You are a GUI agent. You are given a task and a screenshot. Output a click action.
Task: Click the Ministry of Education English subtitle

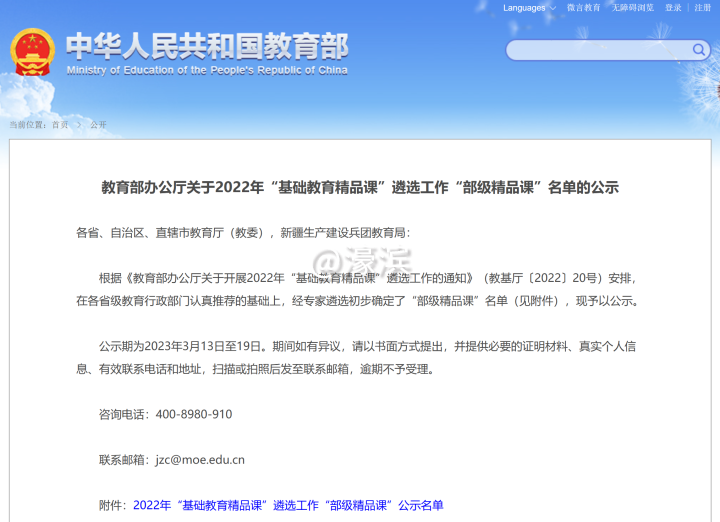point(207,71)
